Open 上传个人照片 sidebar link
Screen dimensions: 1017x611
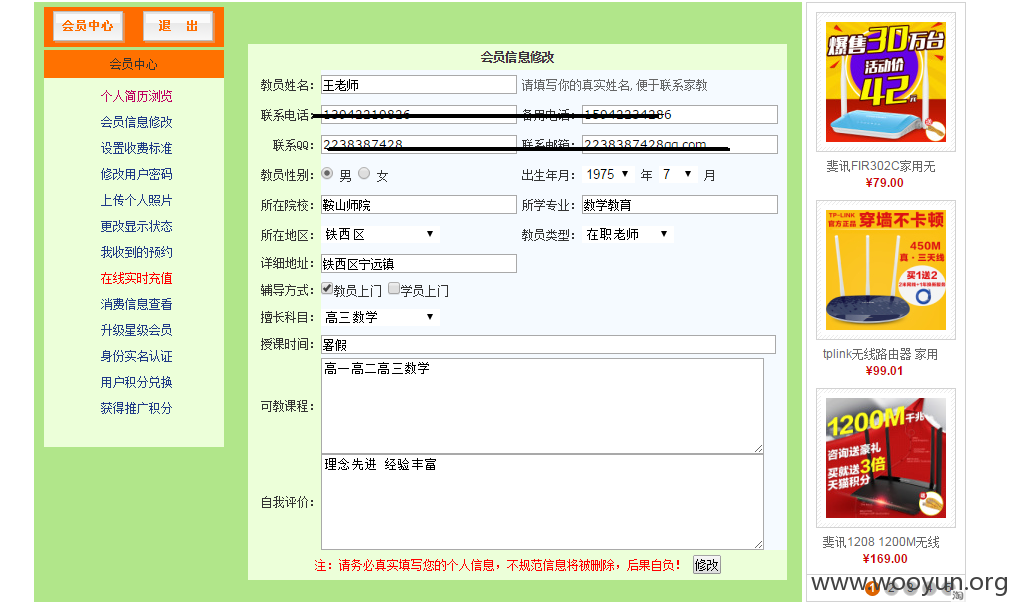click(x=136, y=200)
